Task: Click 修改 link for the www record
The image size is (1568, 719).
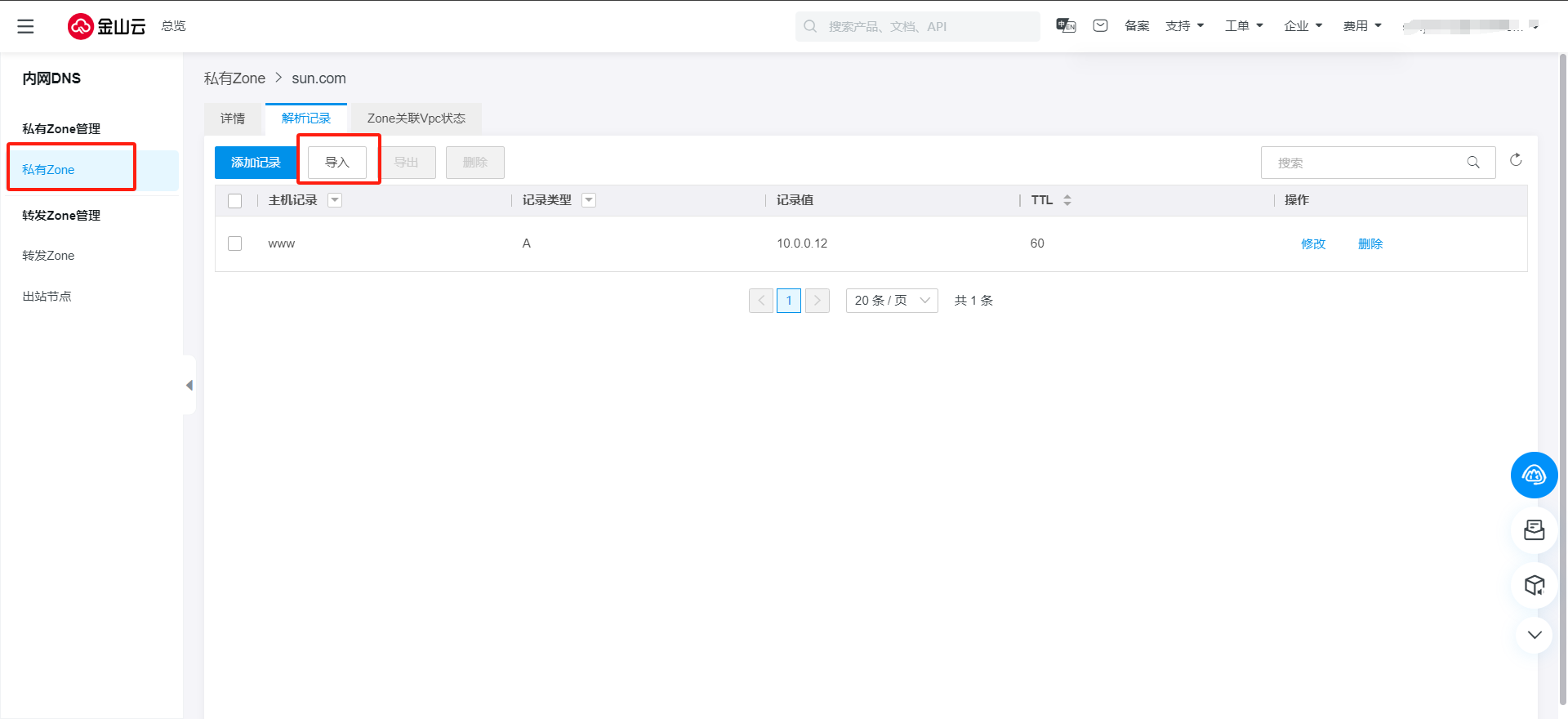Action: click(x=1313, y=243)
